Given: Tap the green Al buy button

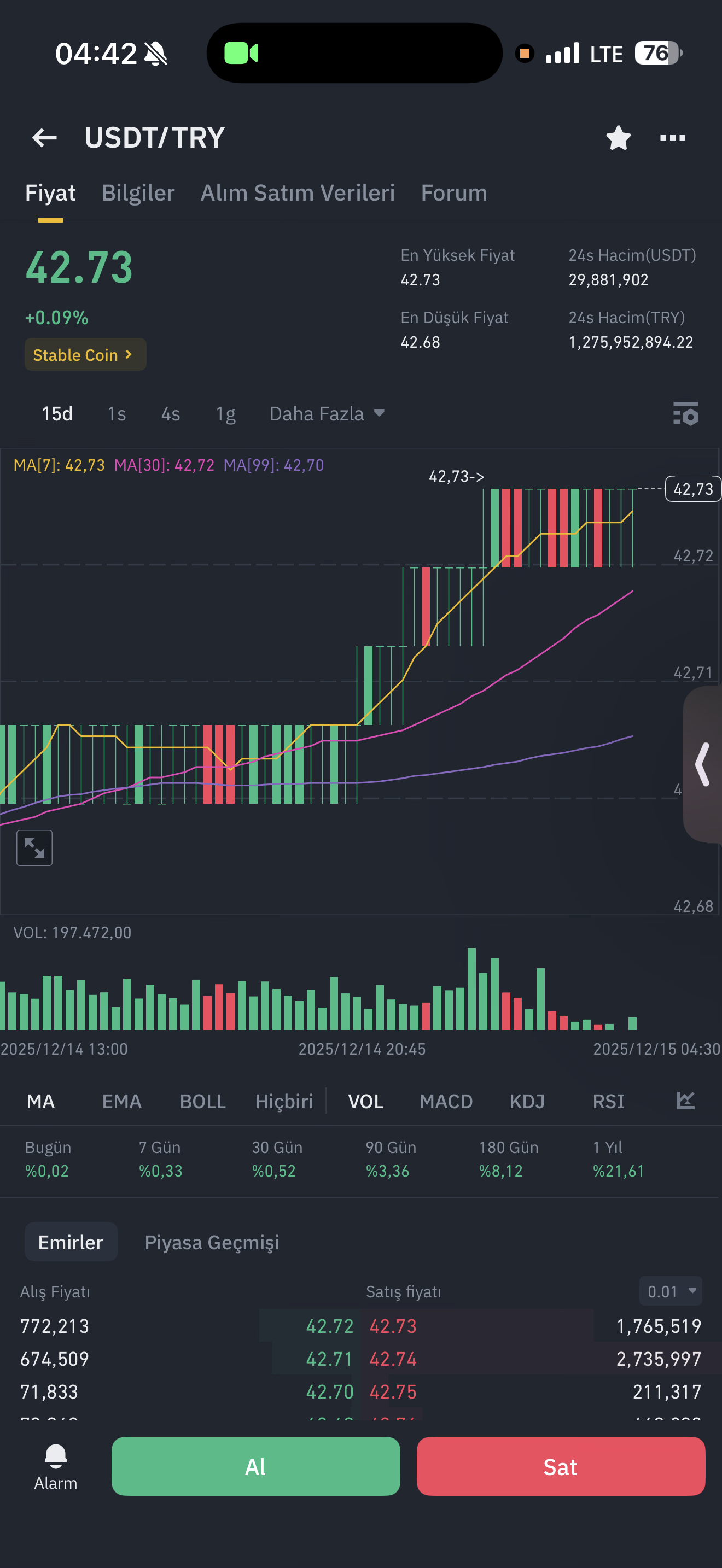Looking at the screenshot, I should [255, 1466].
